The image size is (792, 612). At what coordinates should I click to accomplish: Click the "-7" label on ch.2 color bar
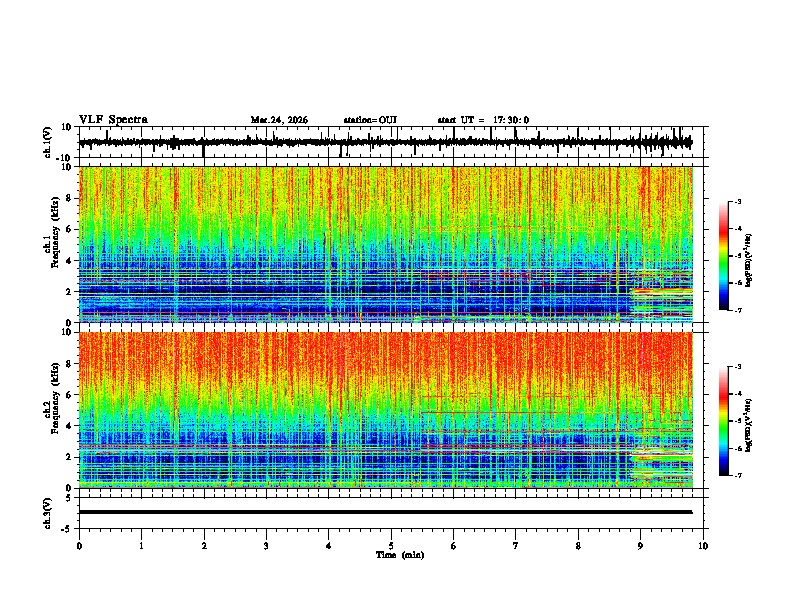click(737, 475)
